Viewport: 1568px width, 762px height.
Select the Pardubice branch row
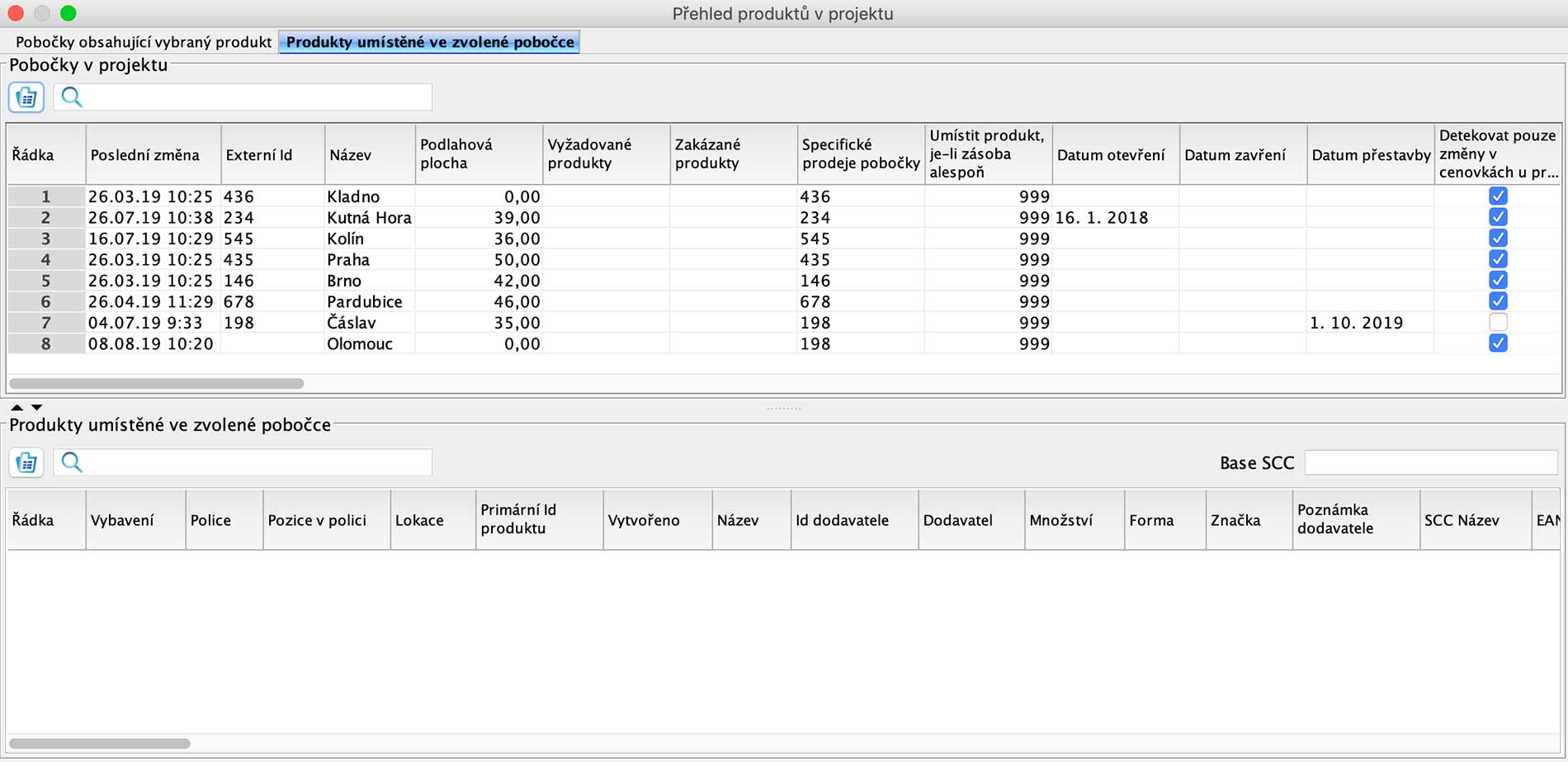pos(364,302)
